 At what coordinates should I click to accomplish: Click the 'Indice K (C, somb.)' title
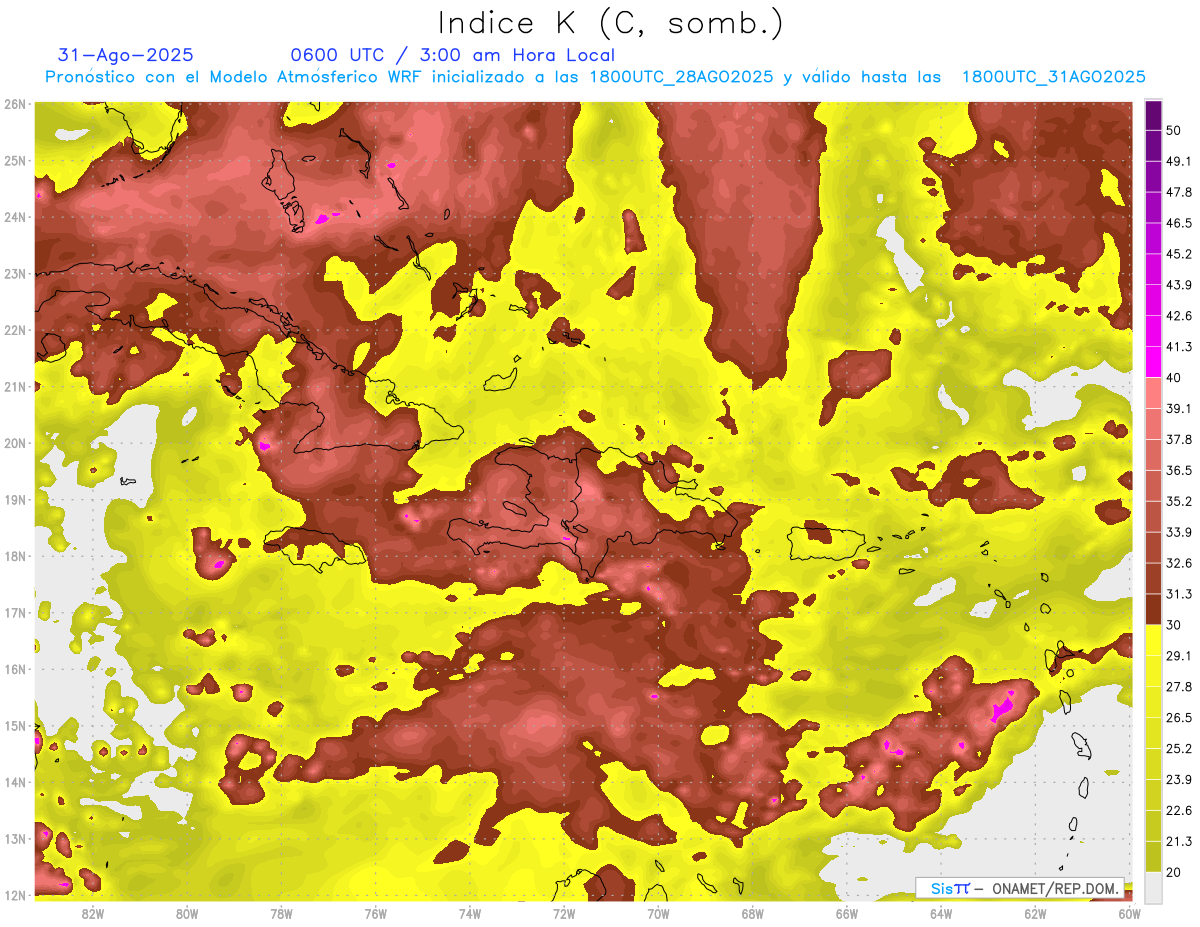coord(611,24)
